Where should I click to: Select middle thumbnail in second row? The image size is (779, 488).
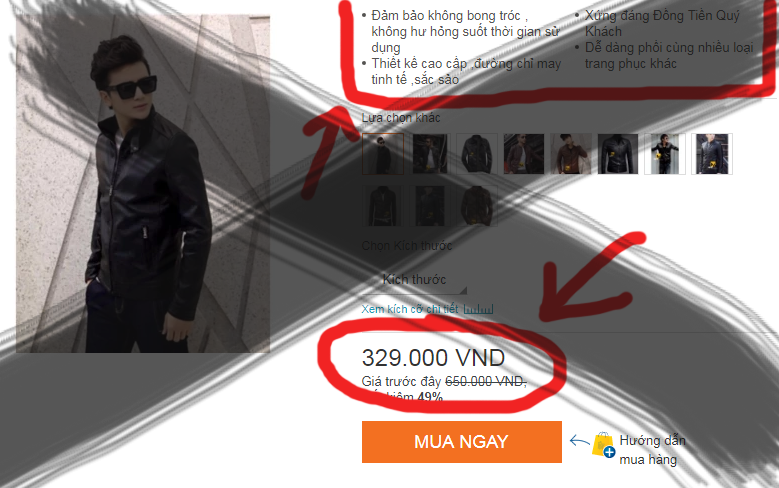(430, 206)
